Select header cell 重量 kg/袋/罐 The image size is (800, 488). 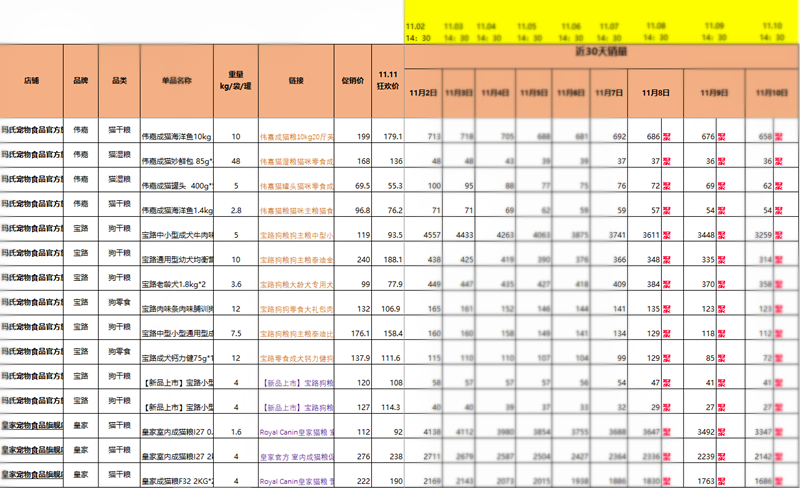tap(236, 81)
